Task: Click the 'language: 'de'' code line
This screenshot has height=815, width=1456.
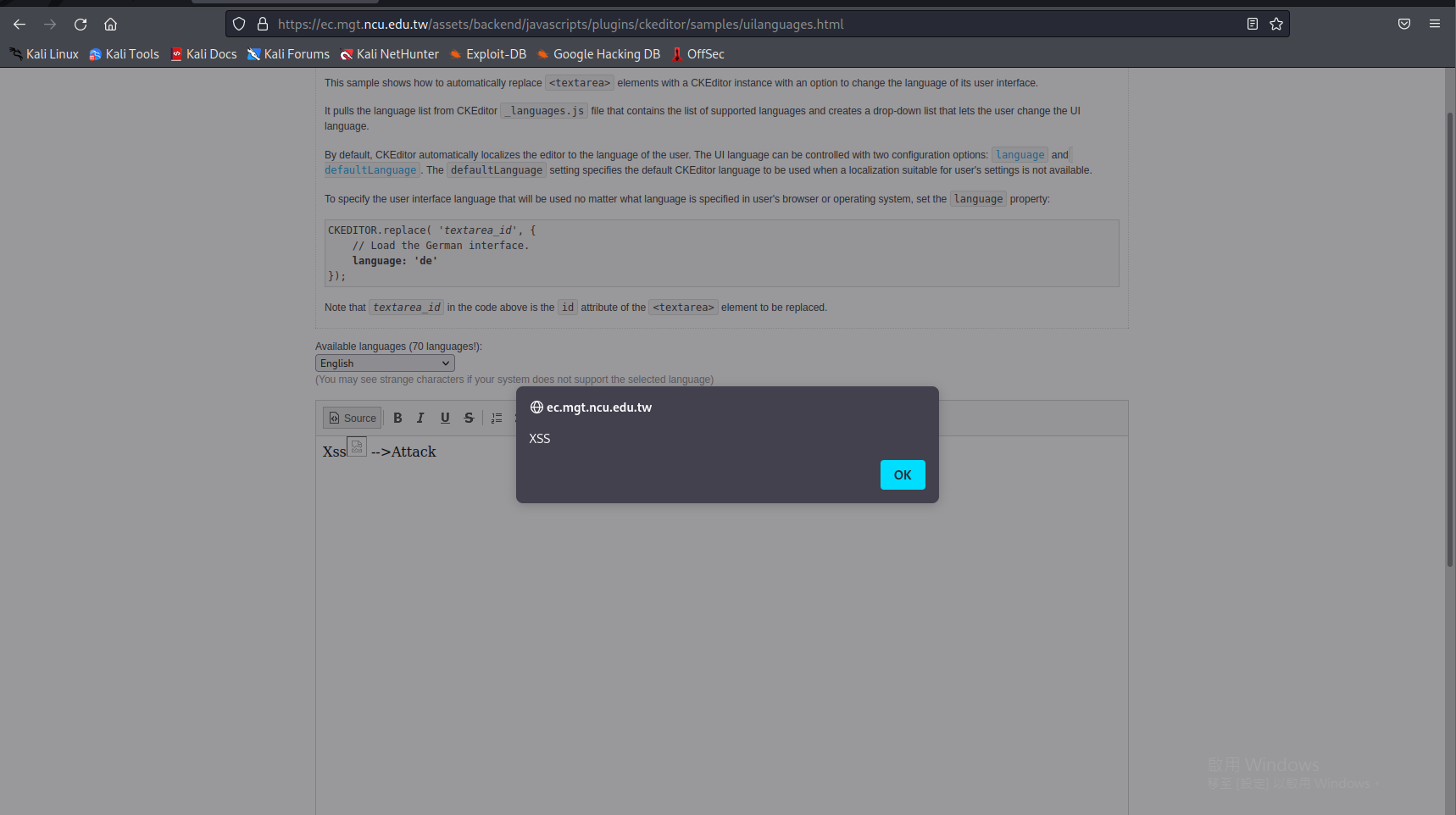Action: (395, 261)
